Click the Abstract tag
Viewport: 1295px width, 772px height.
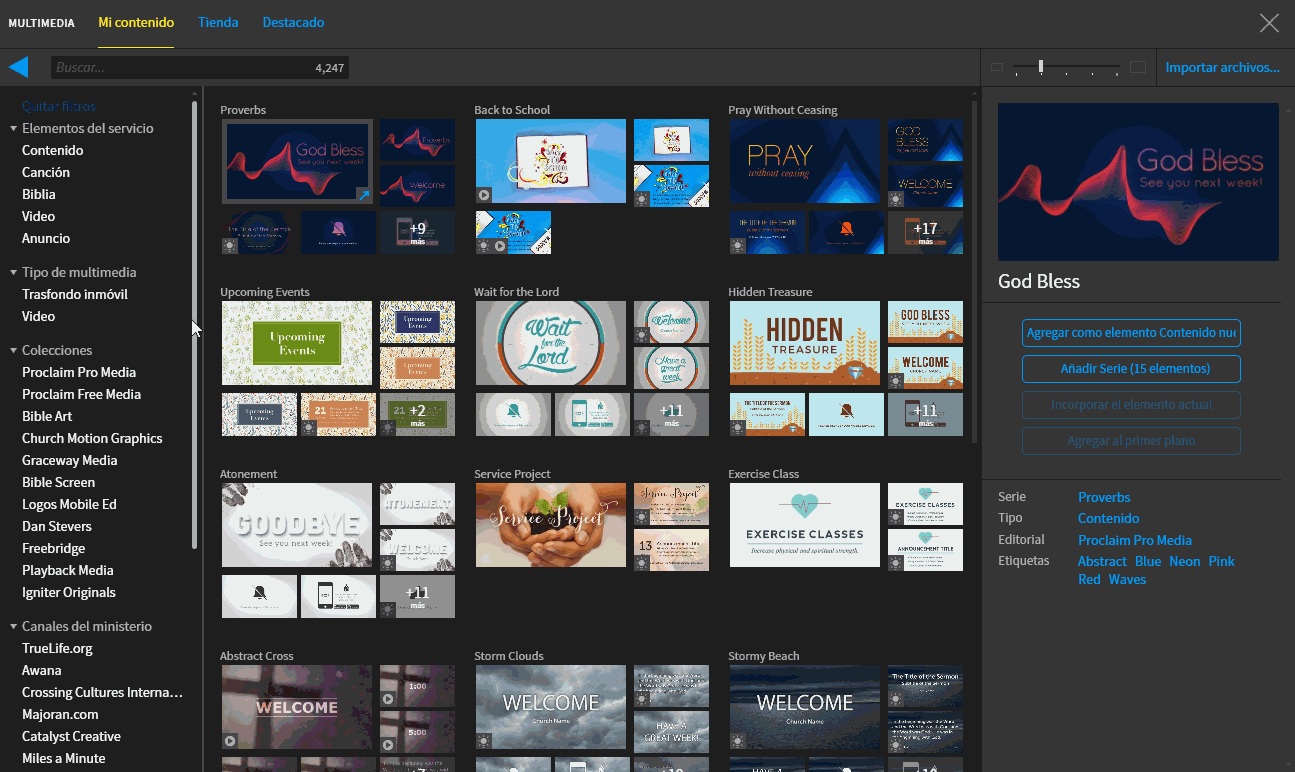coord(1102,561)
